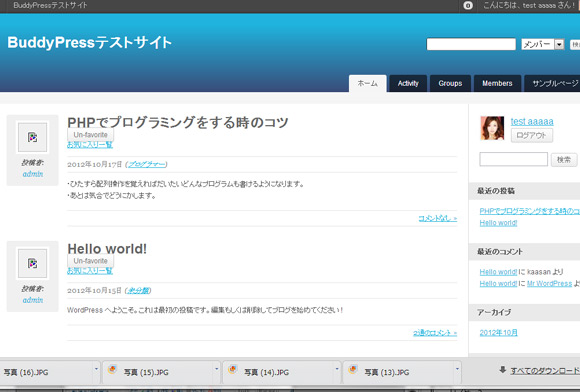Click the avatar placeholder beside the PHP post
The width and height of the screenshot is (580, 392).
(x=33, y=137)
